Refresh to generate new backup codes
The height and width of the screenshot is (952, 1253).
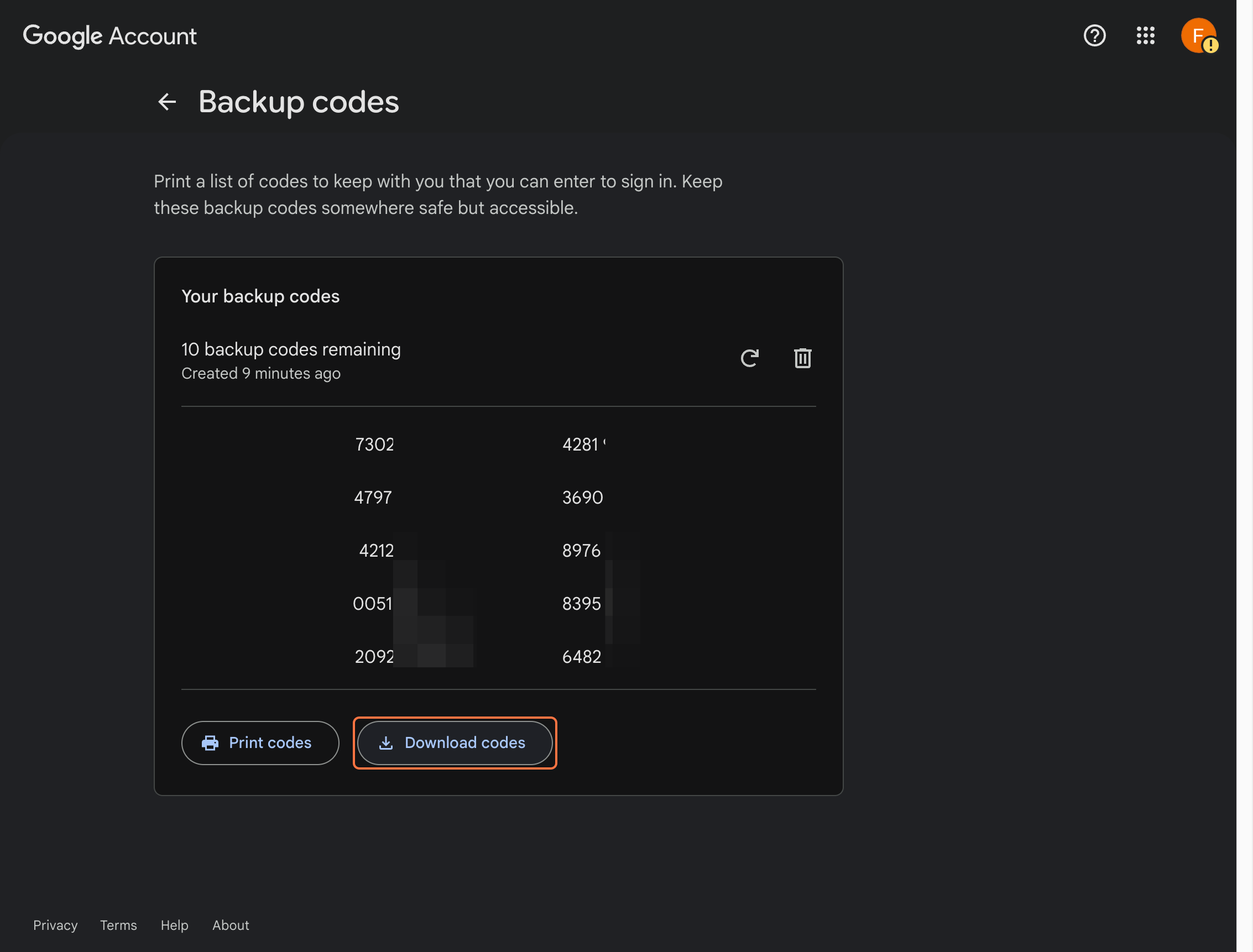coord(749,358)
